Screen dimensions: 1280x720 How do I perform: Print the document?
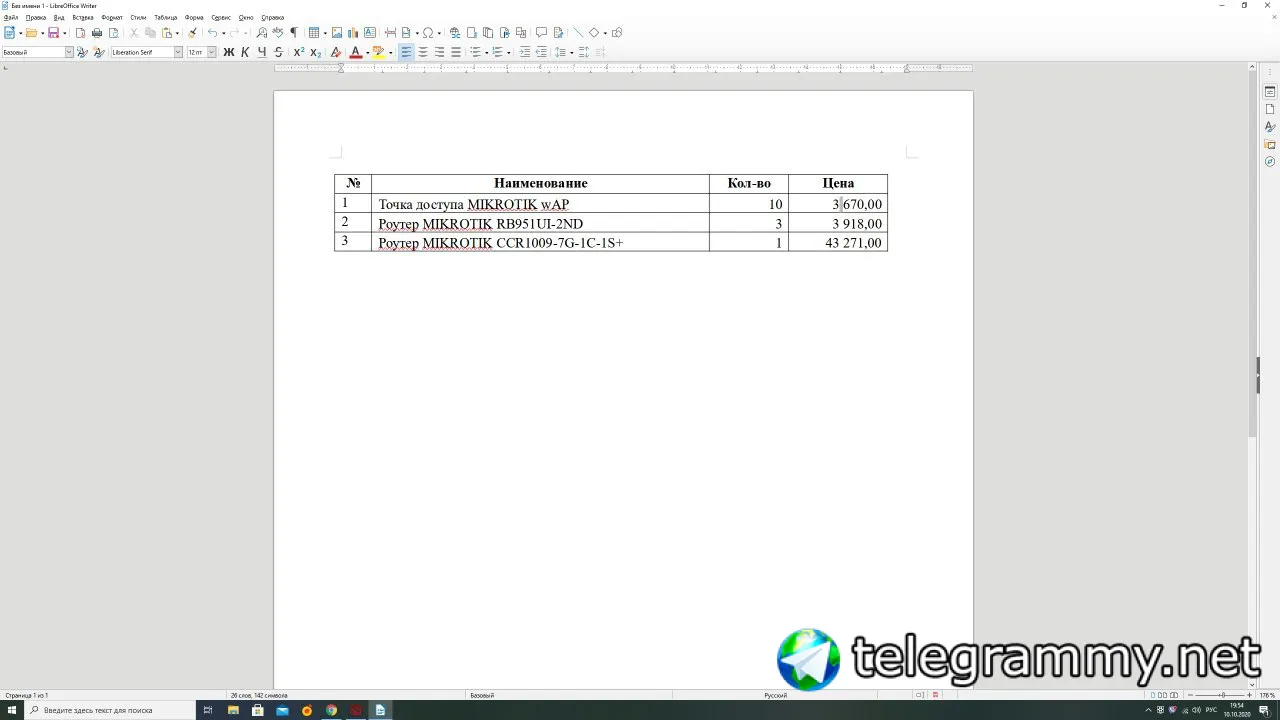tap(97, 33)
